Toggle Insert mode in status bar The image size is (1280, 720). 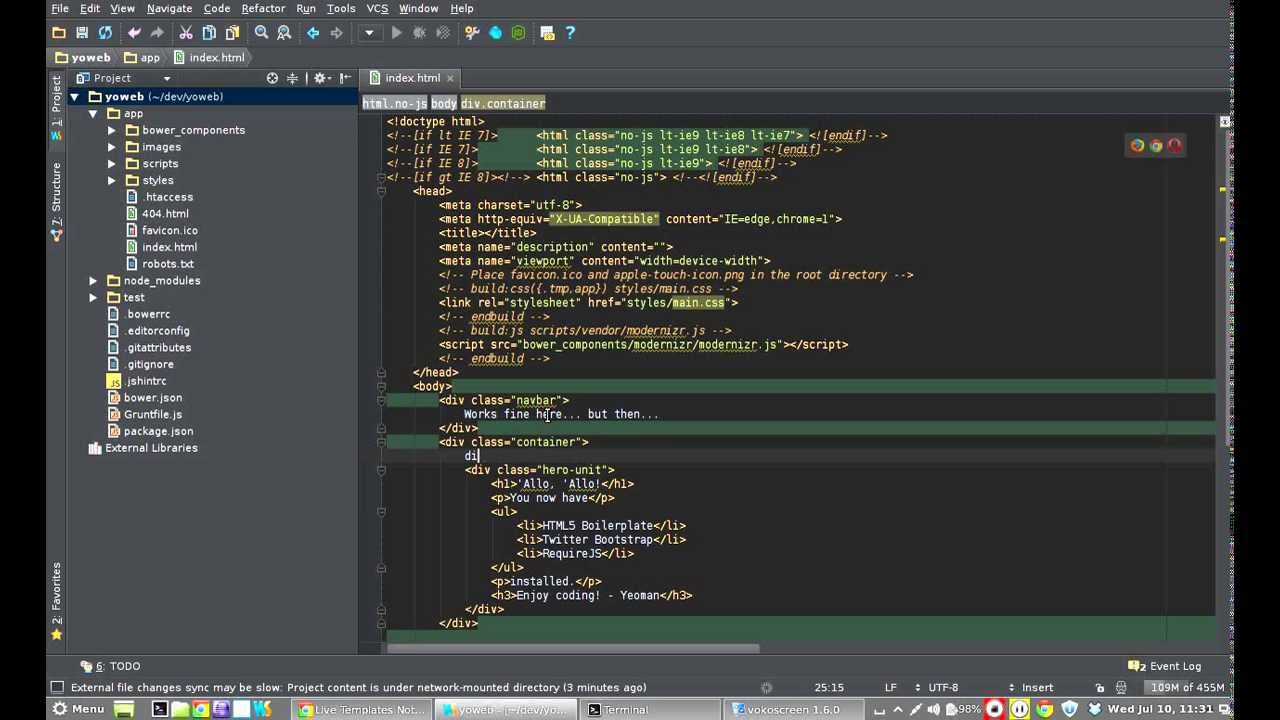(x=1037, y=687)
